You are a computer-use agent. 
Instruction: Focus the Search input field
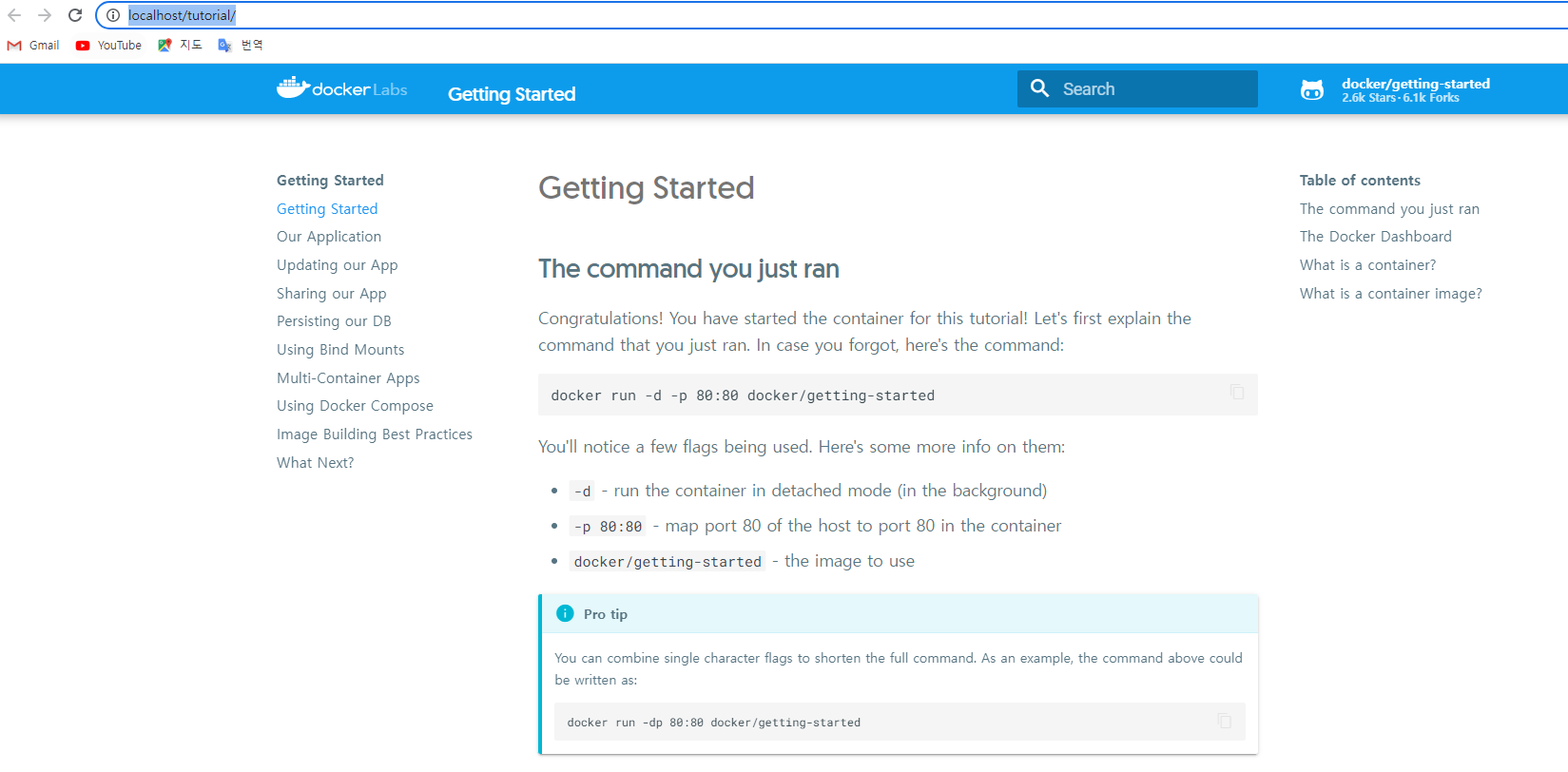(x=1137, y=88)
